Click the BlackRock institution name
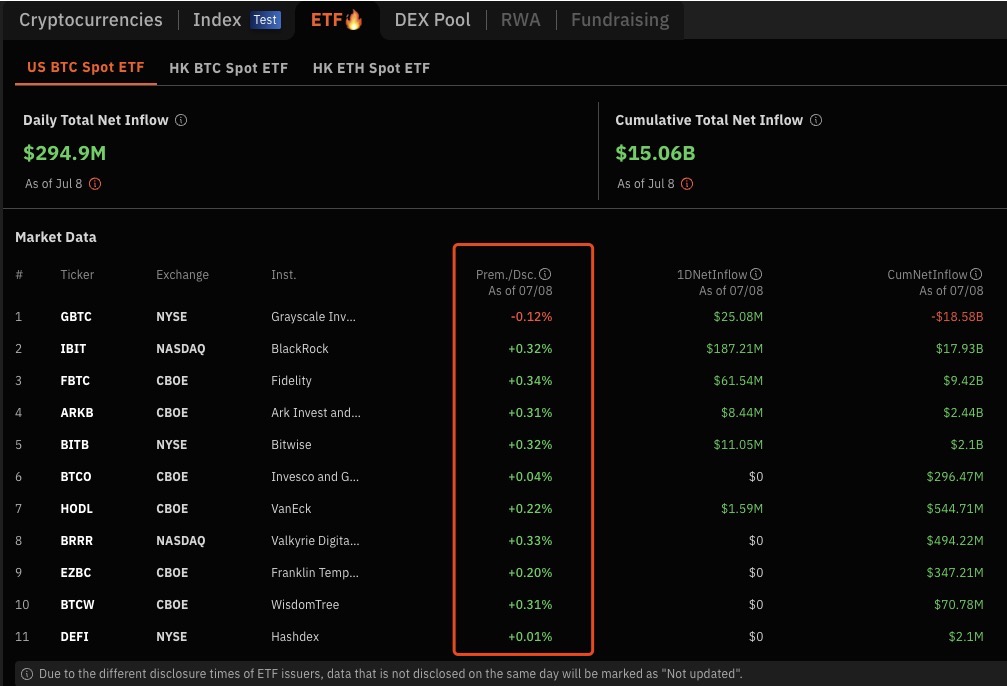Viewport: 1007px width, 686px height. click(x=300, y=349)
